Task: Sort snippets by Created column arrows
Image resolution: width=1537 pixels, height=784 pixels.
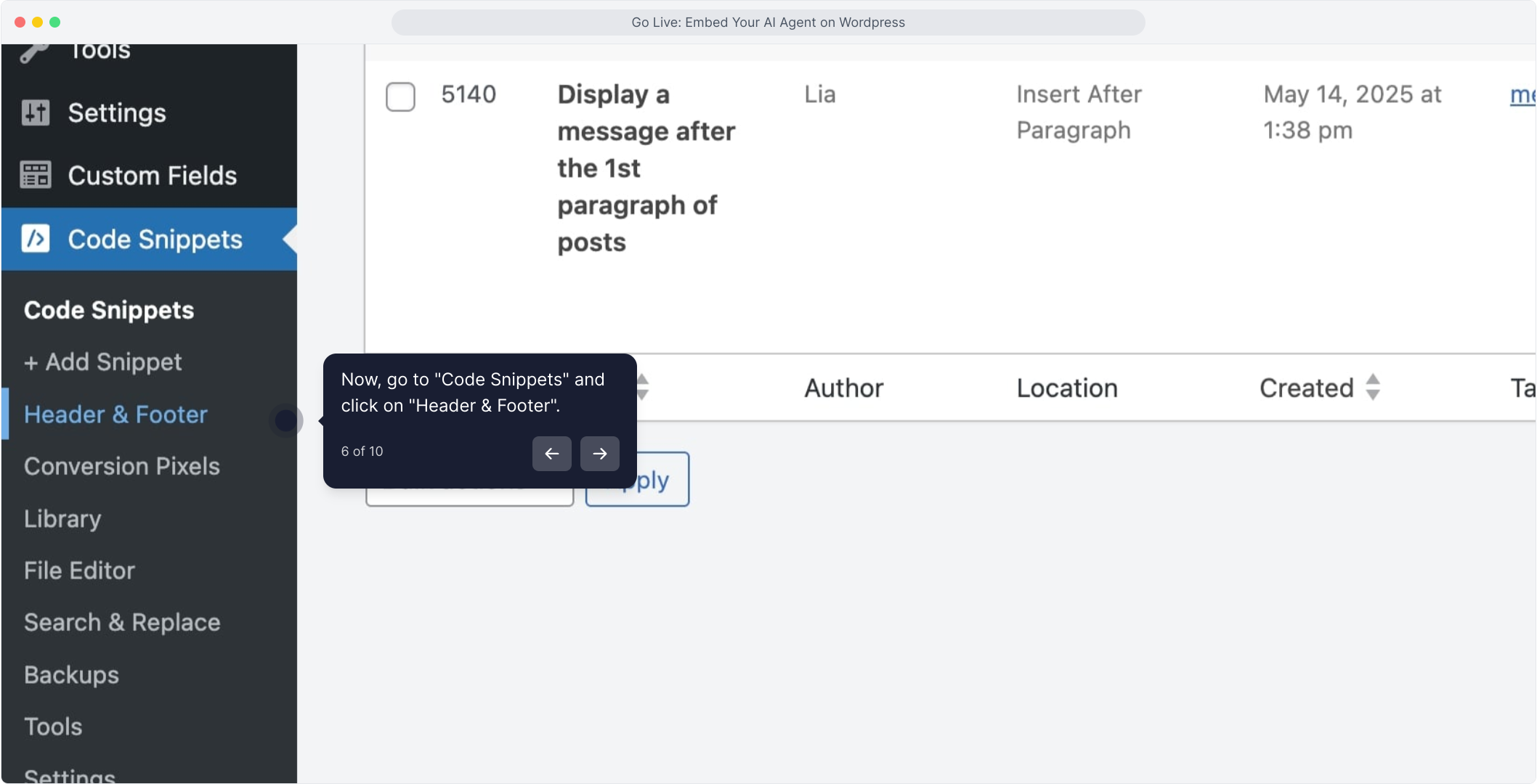Action: (1372, 387)
